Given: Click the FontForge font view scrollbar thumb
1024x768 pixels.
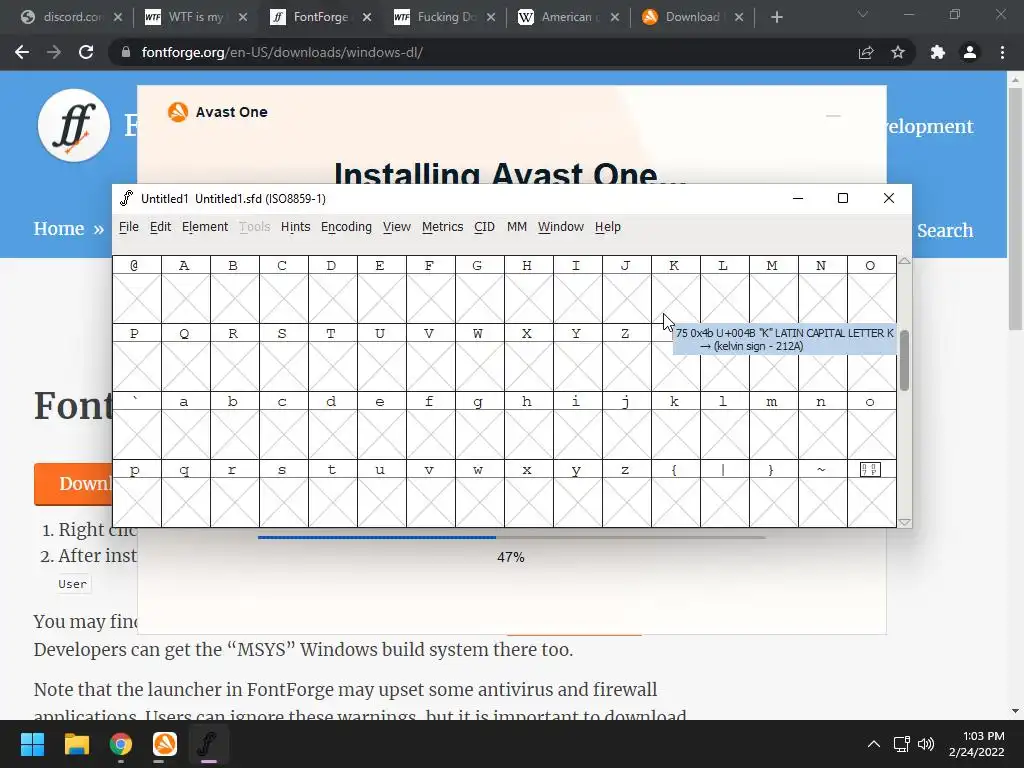Looking at the screenshot, I should pyautogui.click(x=904, y=360).
